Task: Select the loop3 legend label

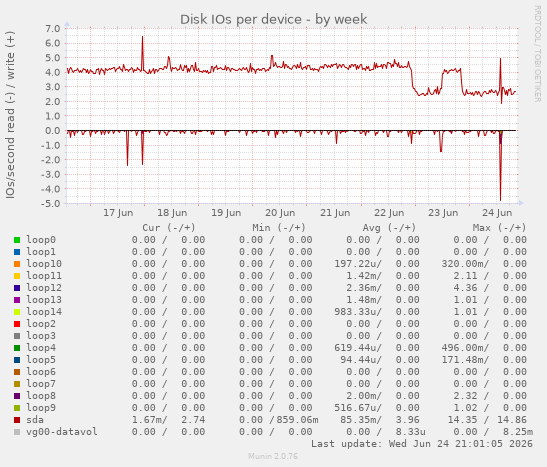Action: 41,336
